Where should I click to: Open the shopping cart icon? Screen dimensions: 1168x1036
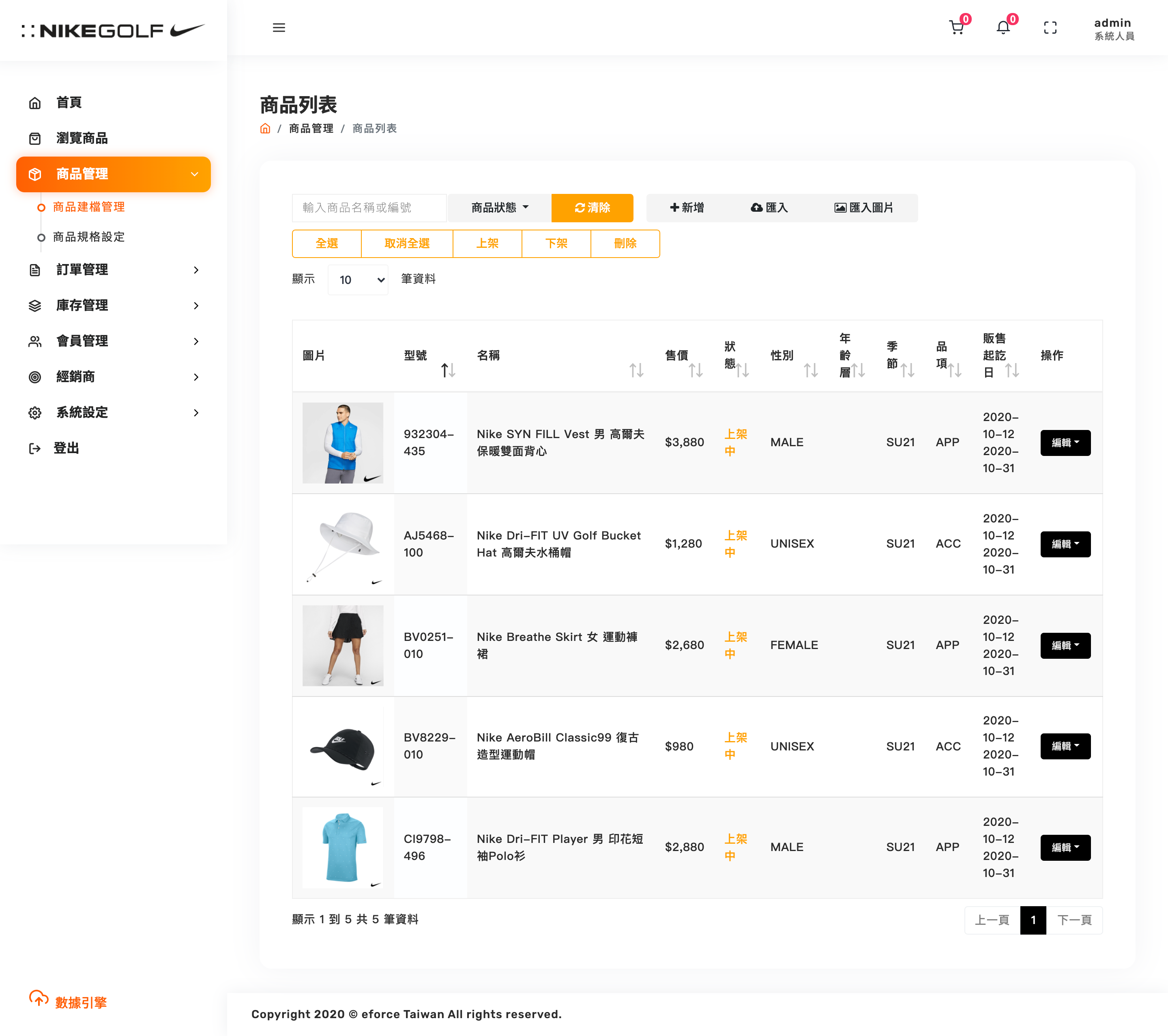(x=956, y=28)
